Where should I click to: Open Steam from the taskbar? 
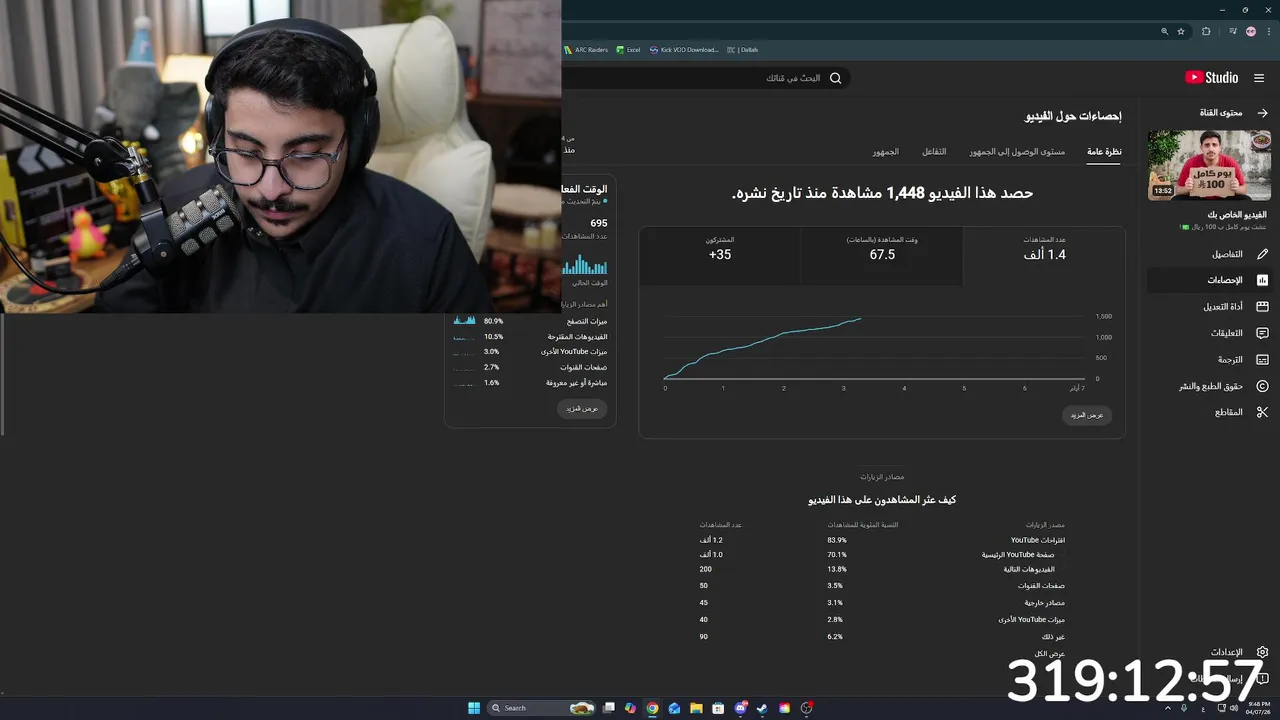[x=762, y=708]
